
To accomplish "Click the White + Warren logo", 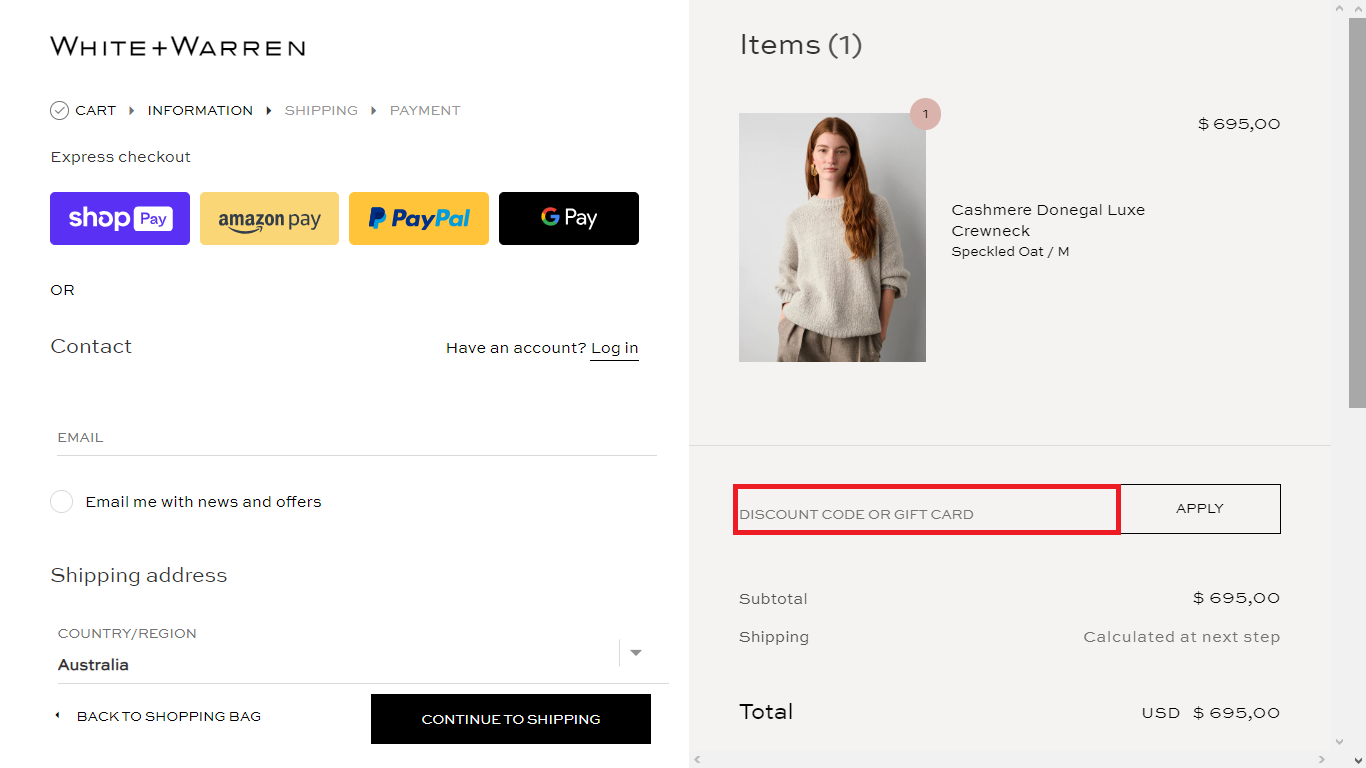I will pyautogui.click(x=176, y=46).
